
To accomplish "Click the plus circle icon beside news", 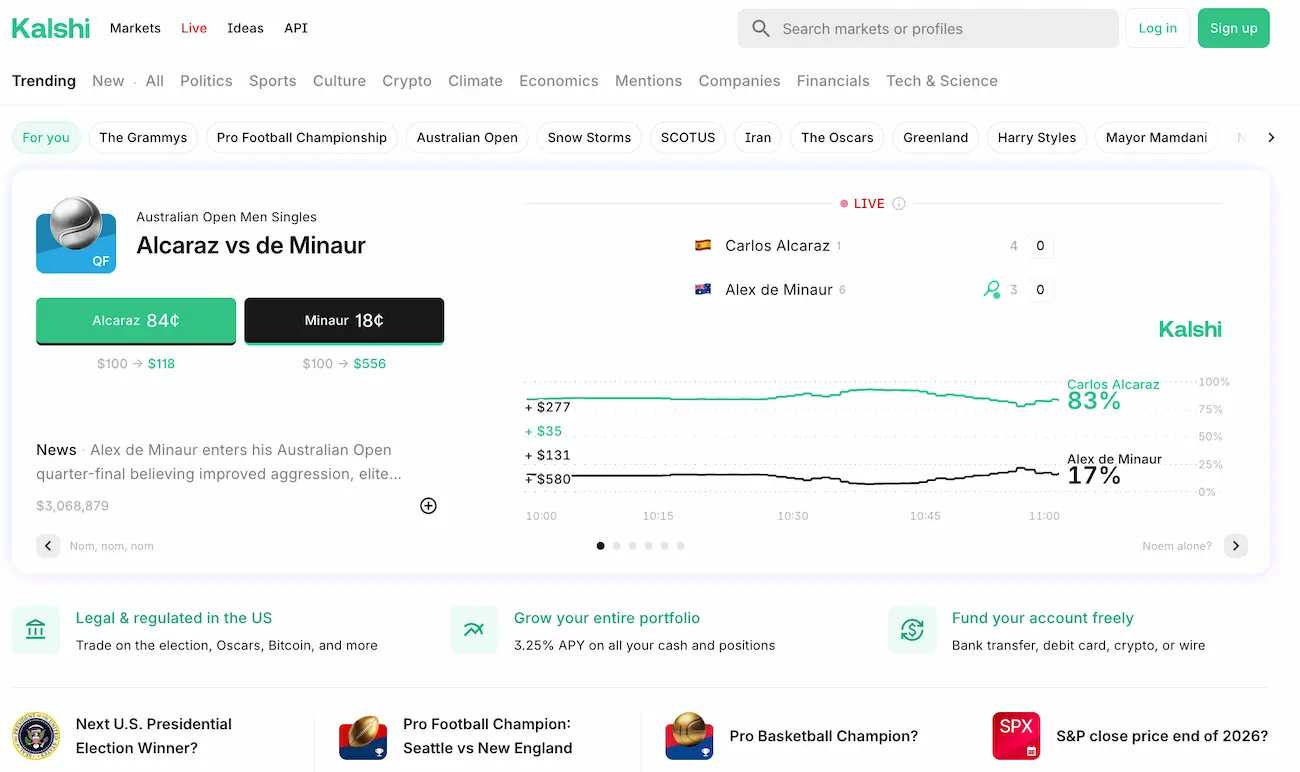I will pos(428,506).
